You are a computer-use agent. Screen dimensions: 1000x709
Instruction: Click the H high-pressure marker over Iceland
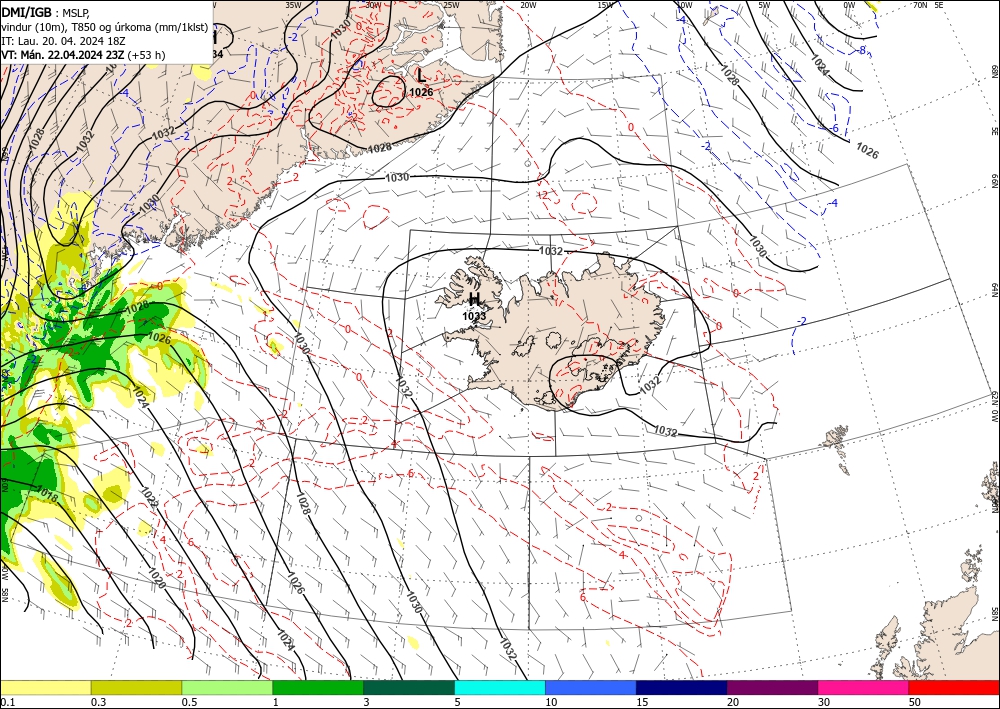point(474,300)
